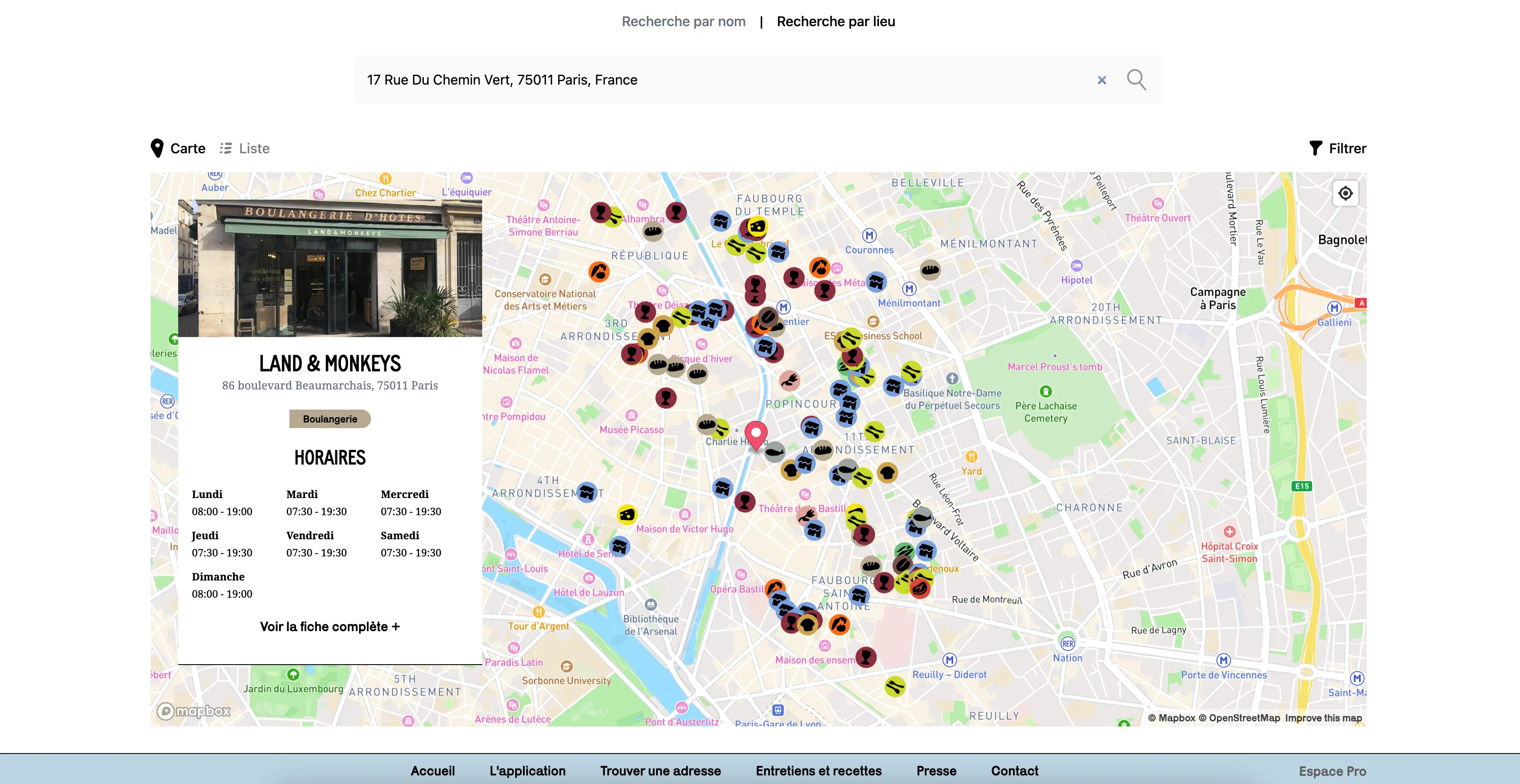Select golden muffin marker east of 11th Arrondissement
The width and height of the screenshot is (1520, 784).
point(888,473)
